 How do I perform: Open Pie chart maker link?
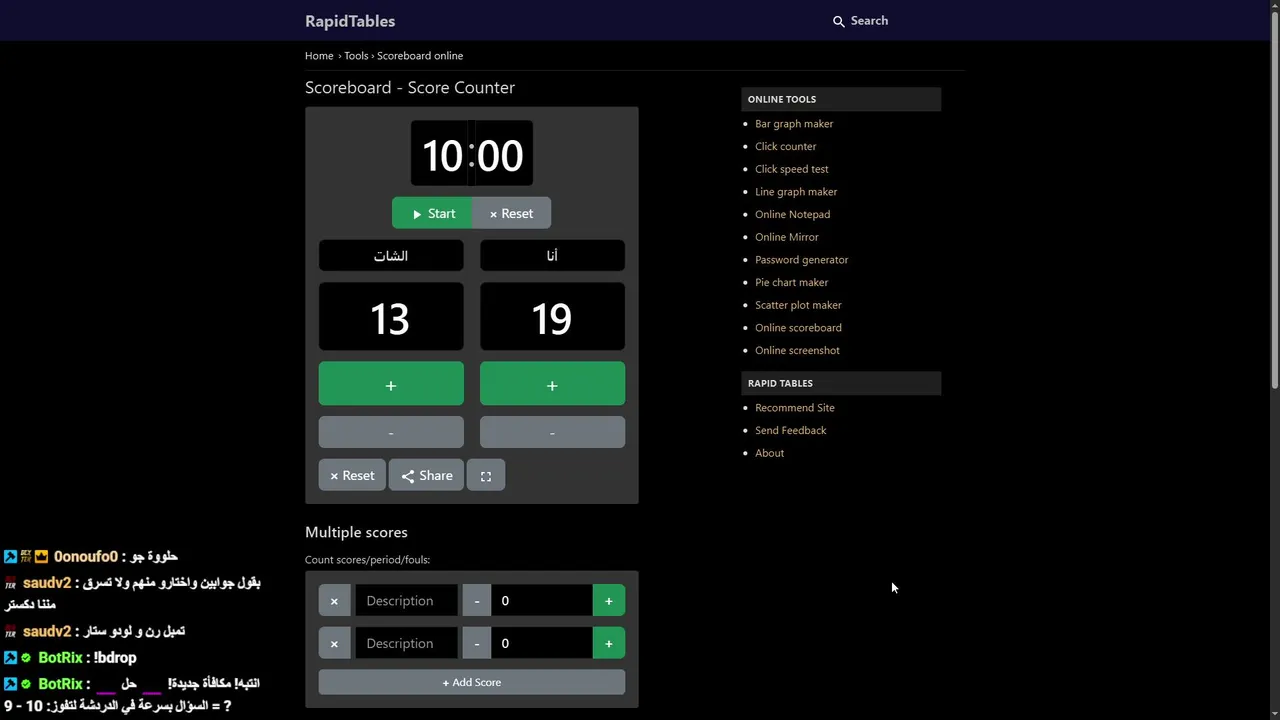pos(792,282)
